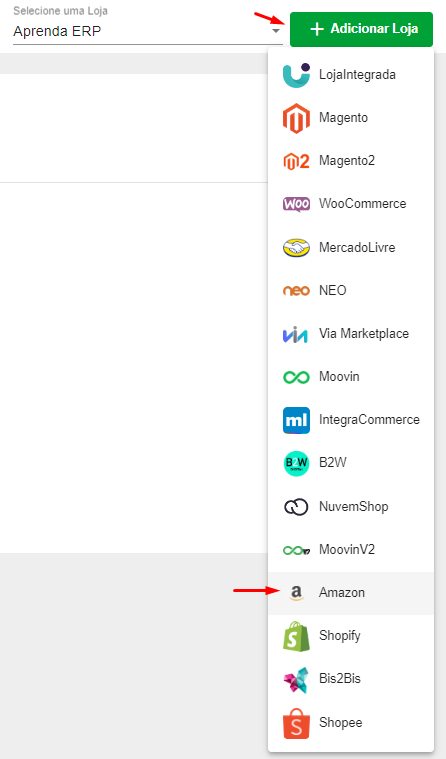Click the purple WooCommerce logo icon
This screenshot has height=759, width=446.
(296, 204)
